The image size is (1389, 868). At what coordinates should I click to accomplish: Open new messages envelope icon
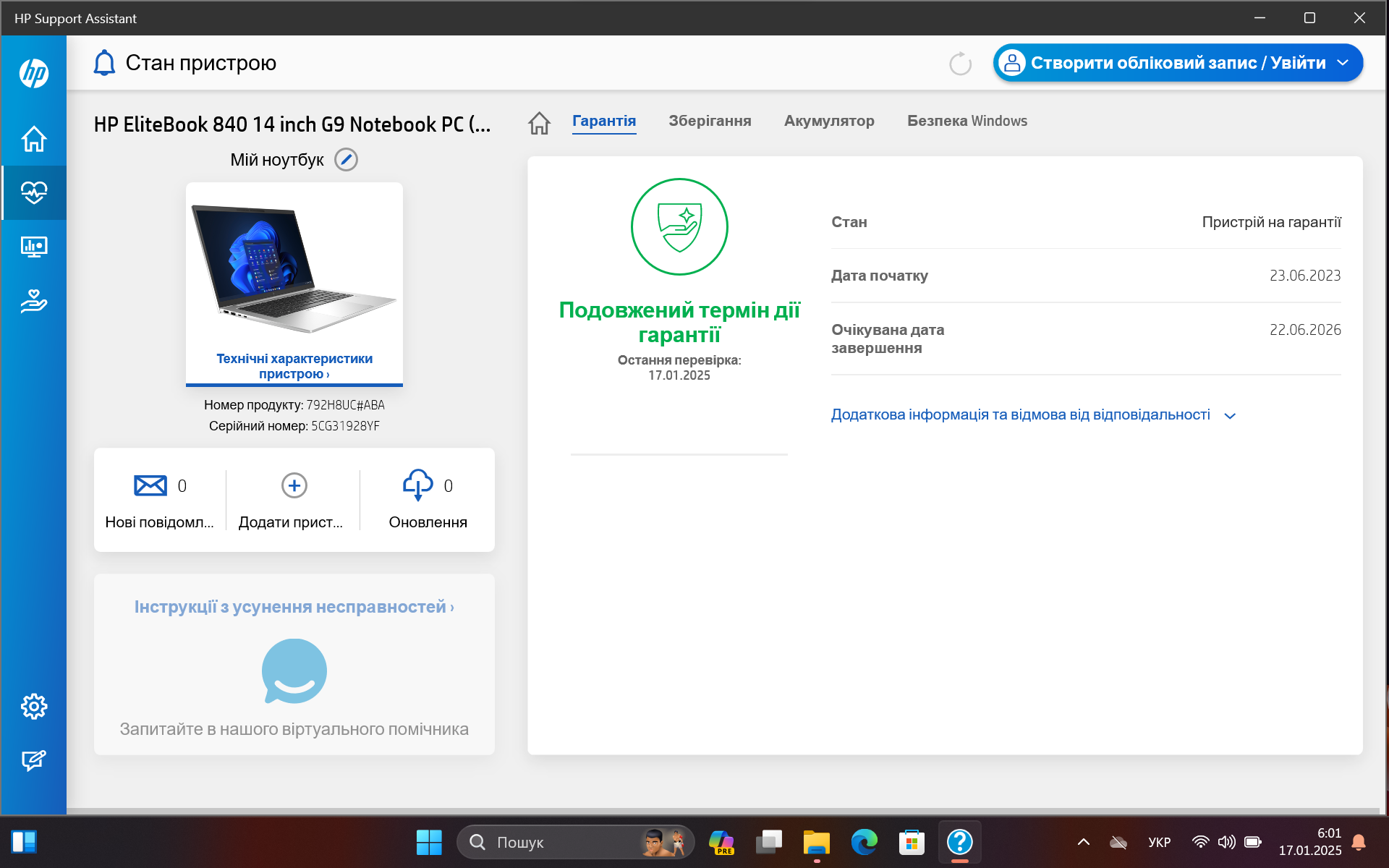150,485
